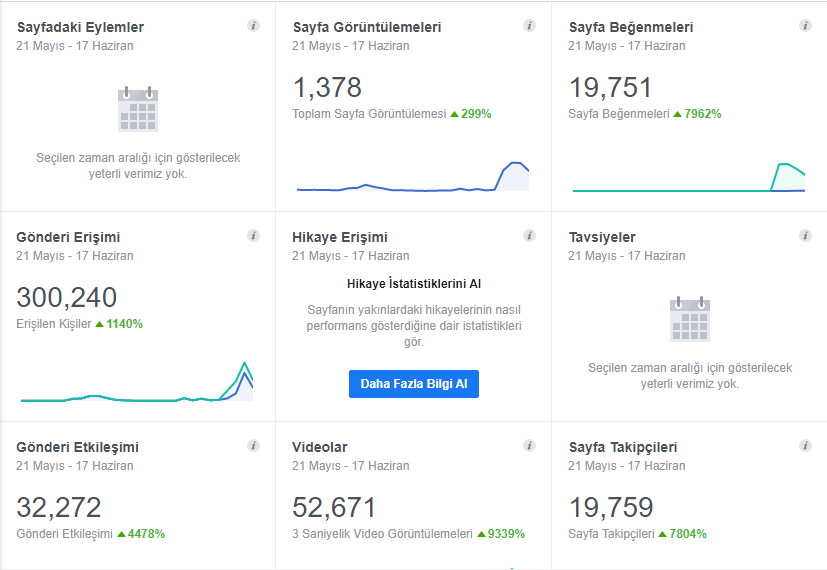
Task: Open the Sayfa Görüntülemeleri title
Action: tap(367, 27)
